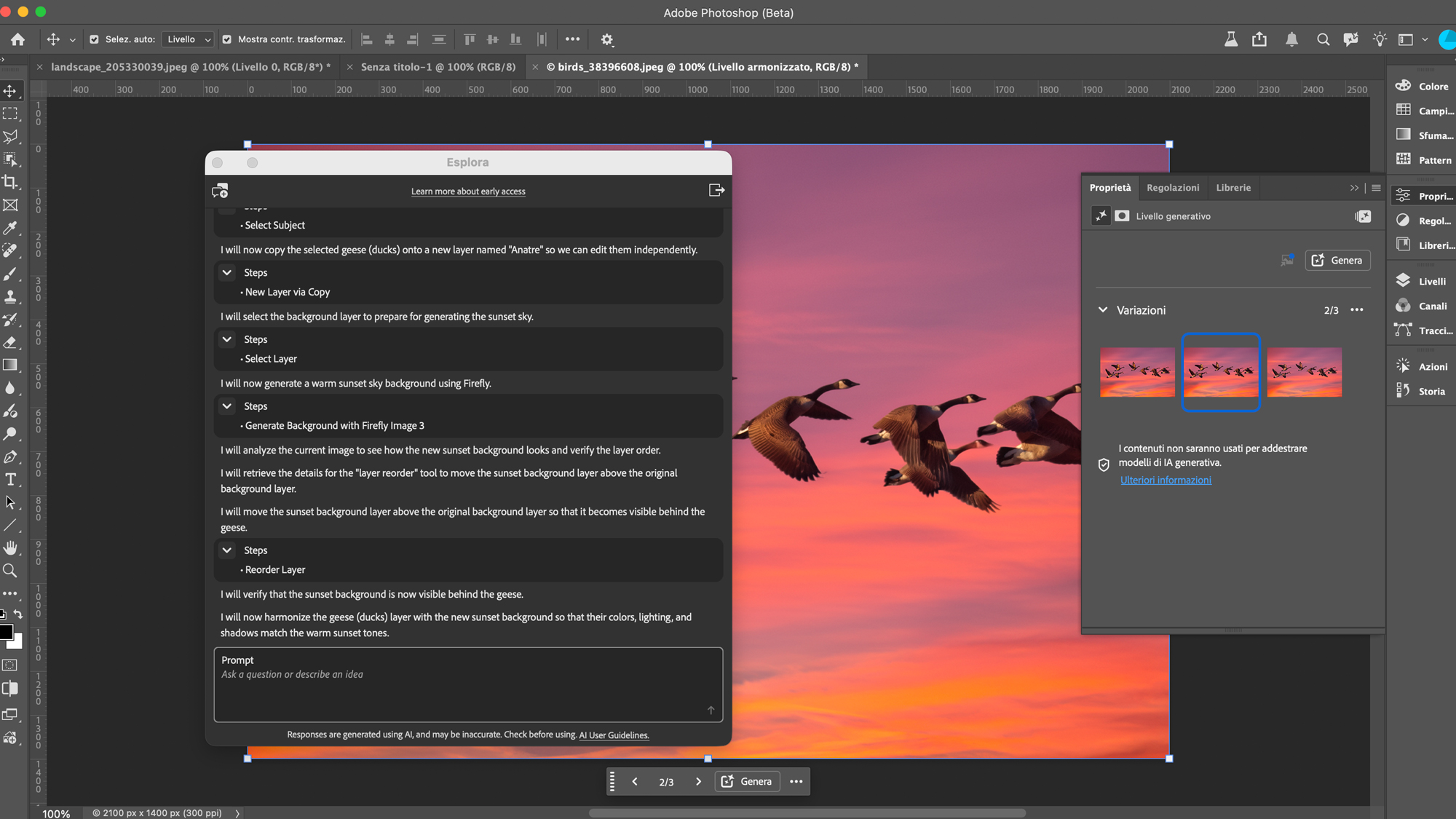Open Livelli panel from the dock
Viewport: 1456px width, 819px height.
tap(1421, 281)
